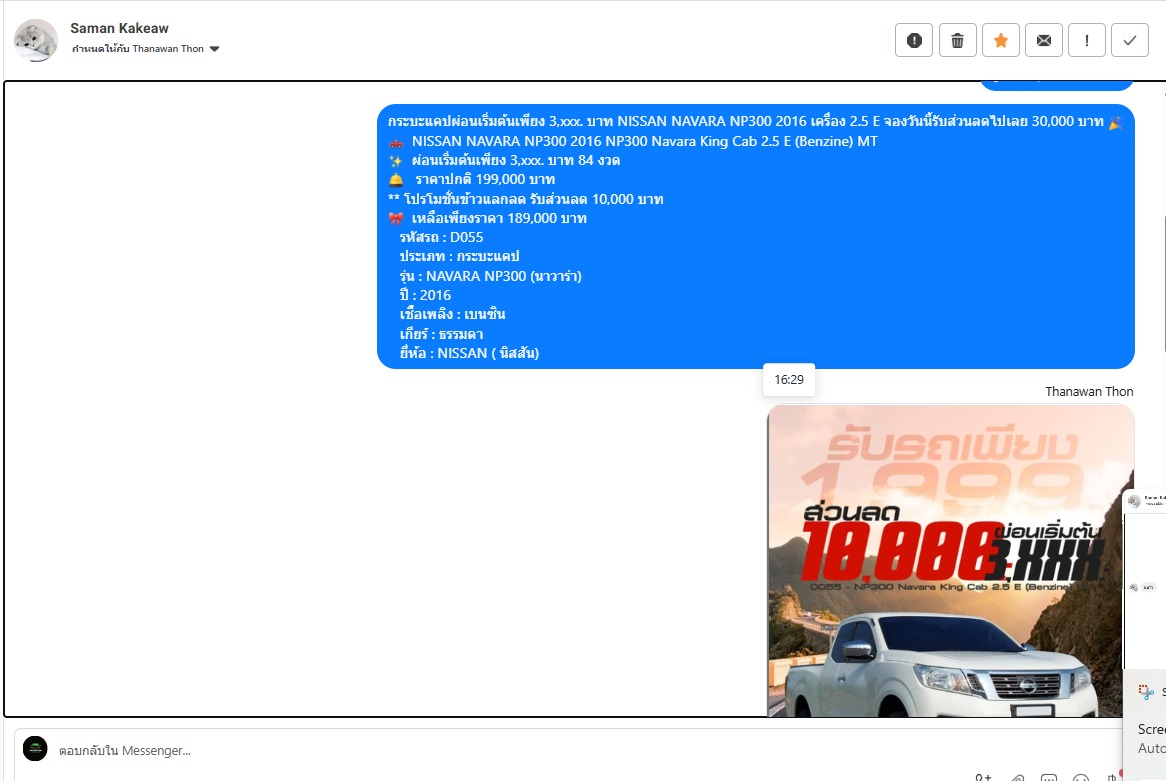The image size is (1166, 781).
Task: Click the โปรโมชั่นข้าวแลกลด รับส่วนลด 10,000 line
Action: [x=526, y=199]
